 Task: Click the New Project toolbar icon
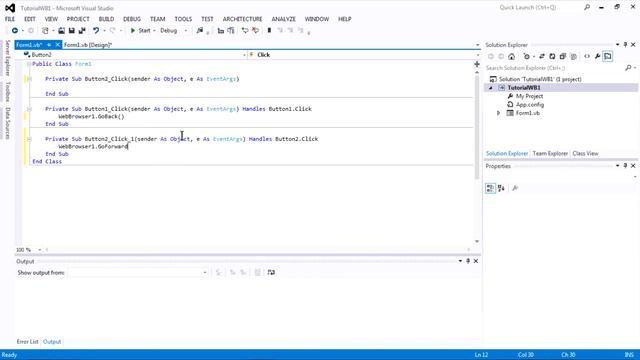pos(45,31)
